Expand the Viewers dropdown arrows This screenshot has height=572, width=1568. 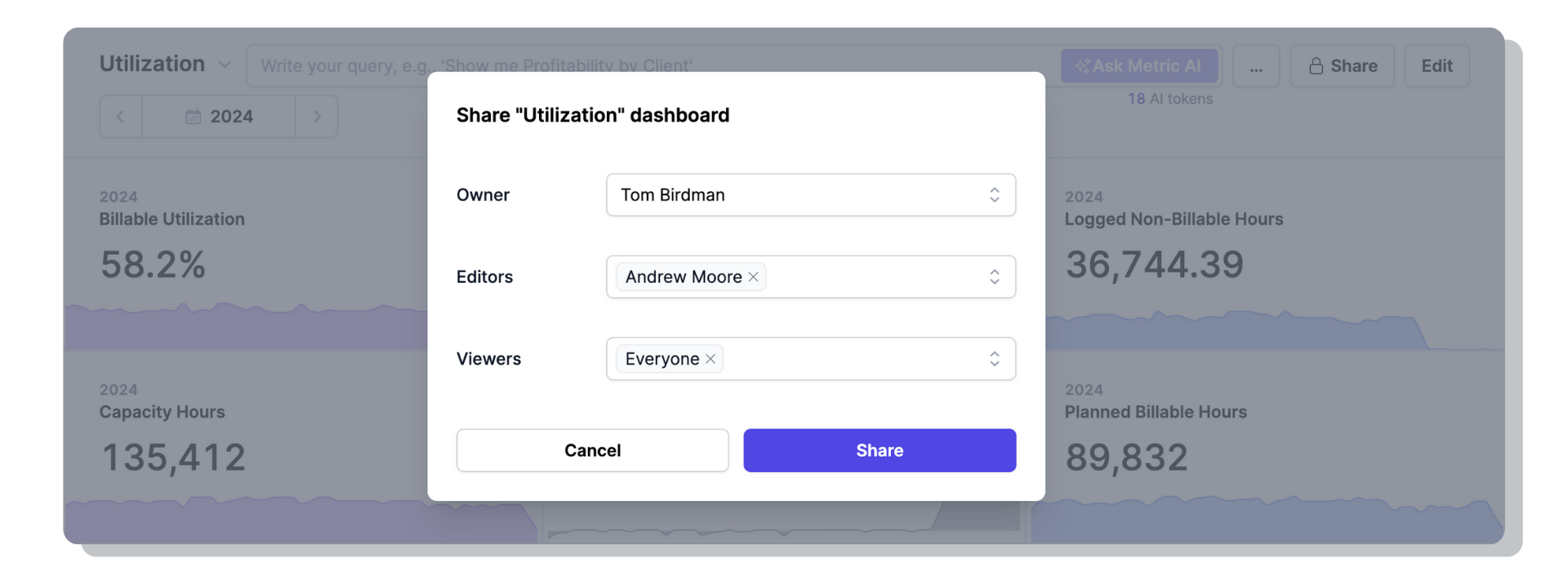[994, 359]
